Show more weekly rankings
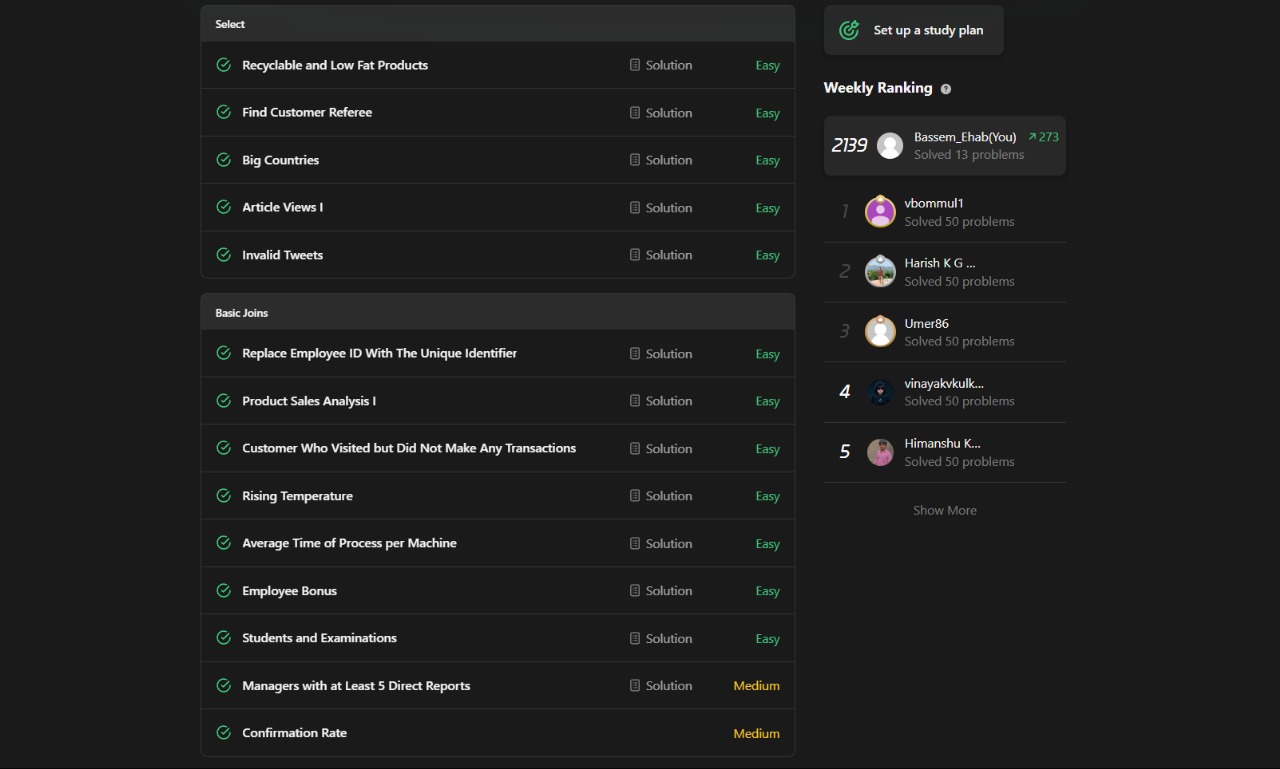 [x=945, y=510]
